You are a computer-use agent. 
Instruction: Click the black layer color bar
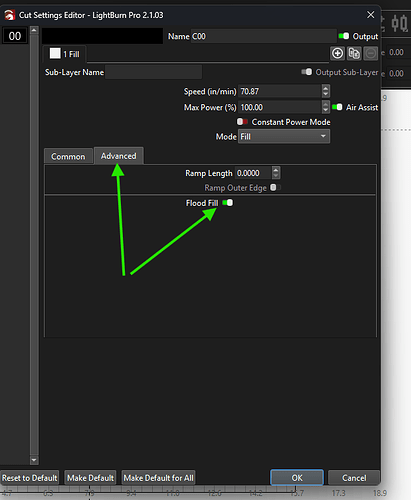pyautogui.click(x=102, y=36)
